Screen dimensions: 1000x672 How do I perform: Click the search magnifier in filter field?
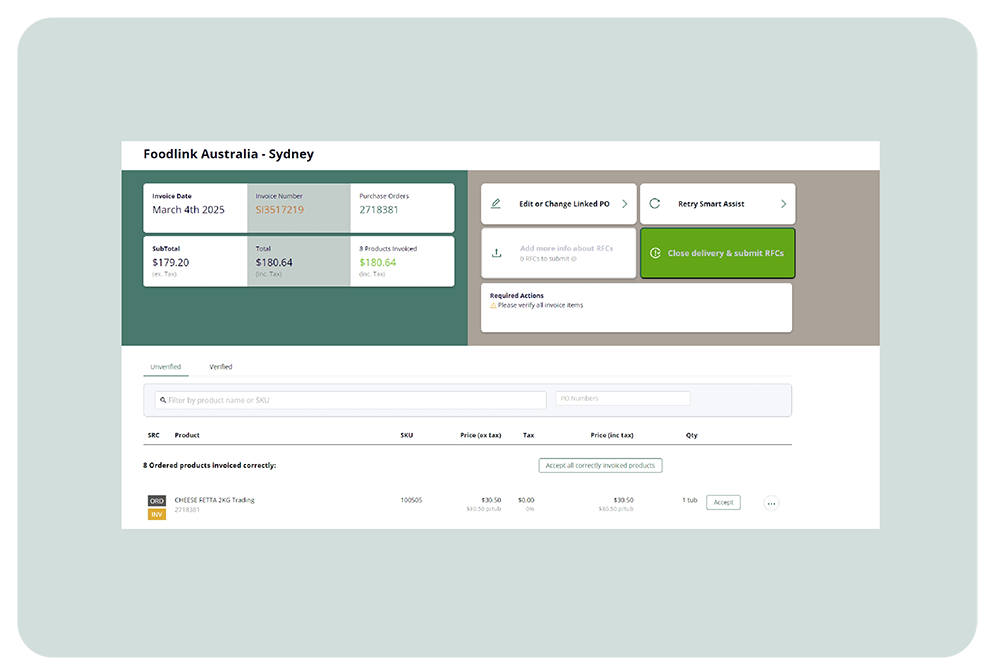coord(162,400)
